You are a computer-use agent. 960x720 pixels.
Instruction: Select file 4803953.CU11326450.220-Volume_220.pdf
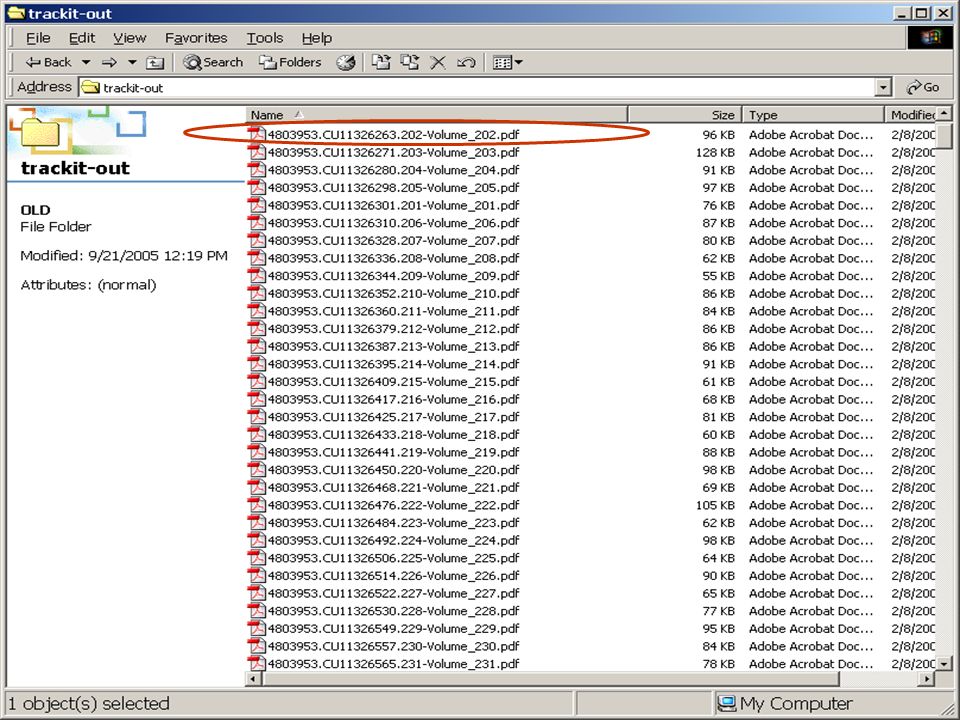pos(393,470)
